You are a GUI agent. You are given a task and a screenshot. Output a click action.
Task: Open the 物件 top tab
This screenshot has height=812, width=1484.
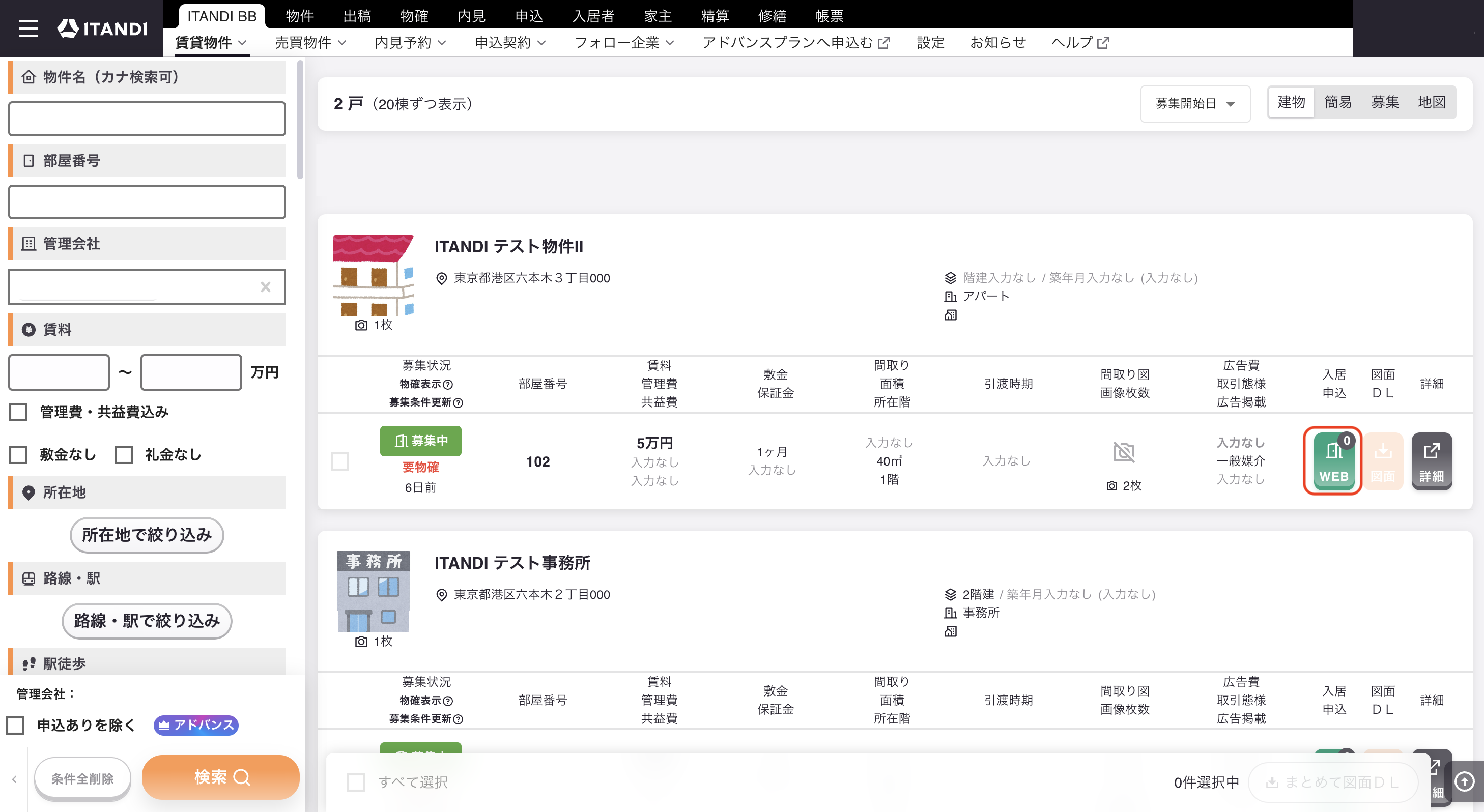pyautogui.click(x=300, y=16)
